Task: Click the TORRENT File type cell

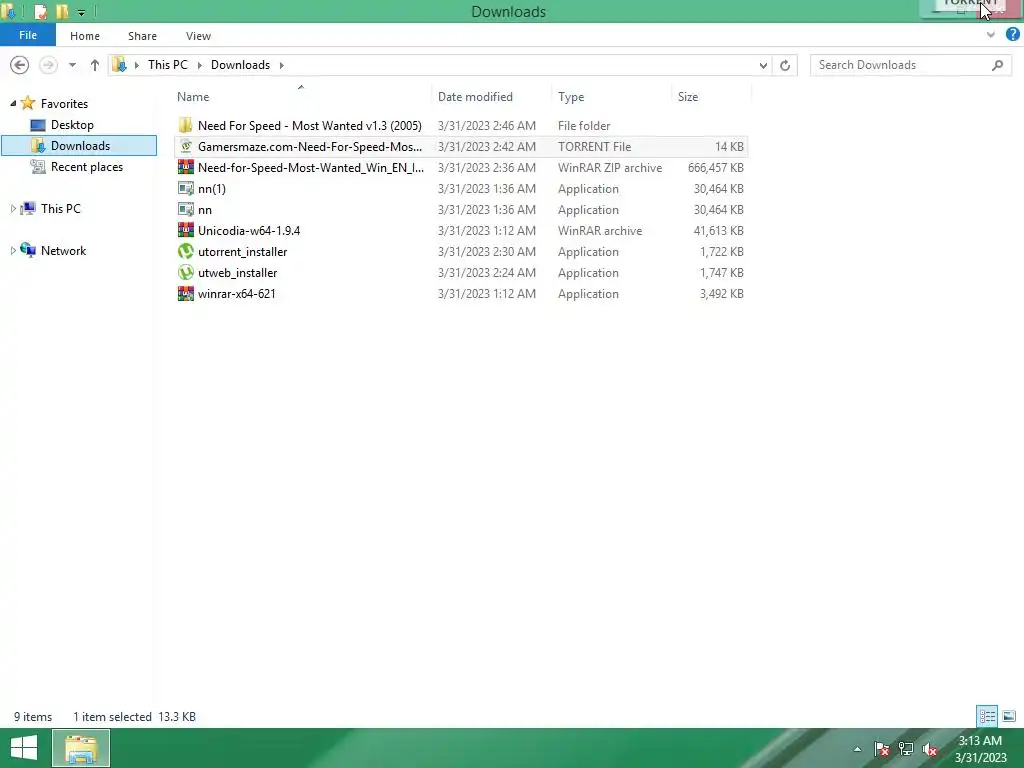Action: point(594,147)
